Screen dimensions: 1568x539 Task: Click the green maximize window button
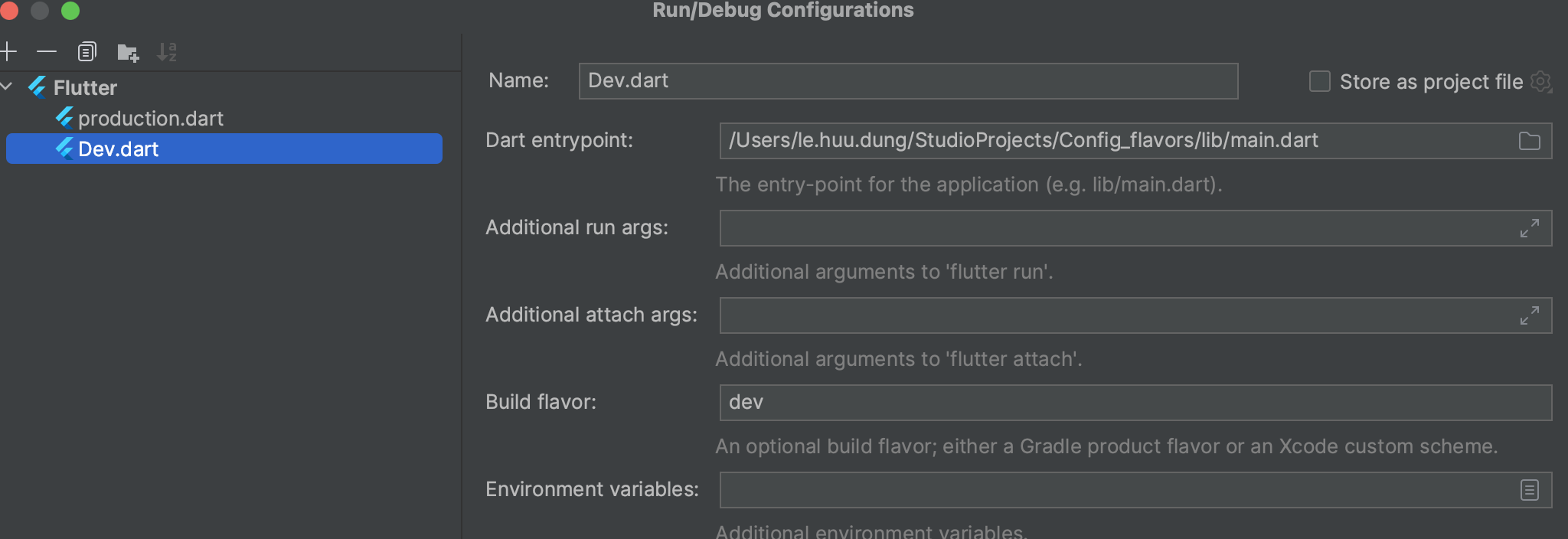click(x=70, y=11)
